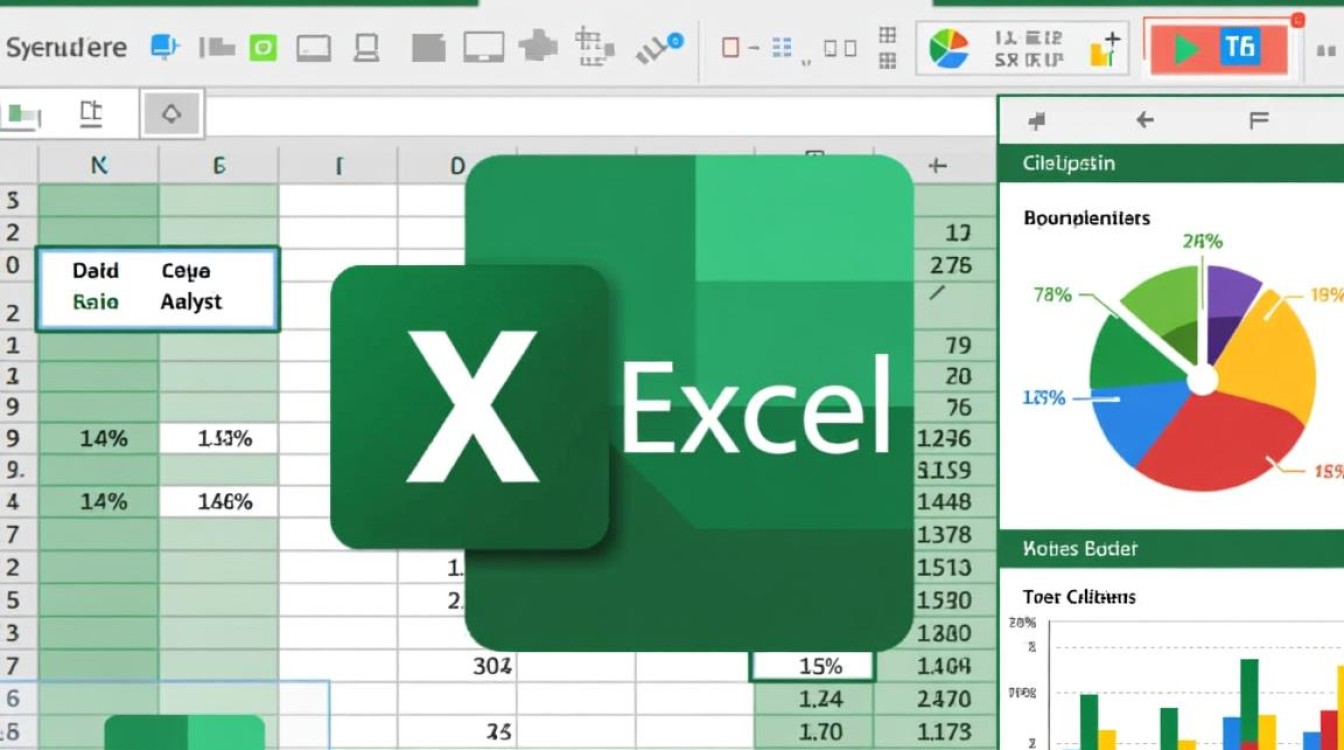Viewport: 1344px width, 750px height.
Task: Select the Cilelipstin panel header
Action: (x=1171, y=163)
